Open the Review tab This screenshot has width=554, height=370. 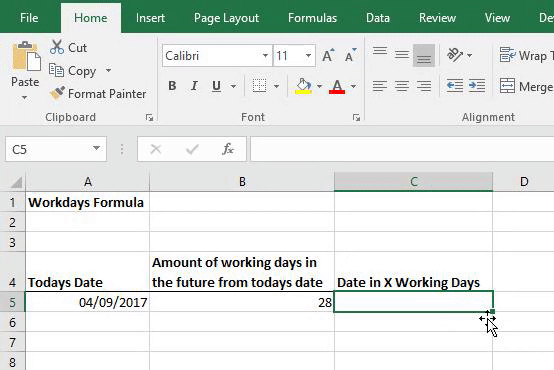click(437, 18)
